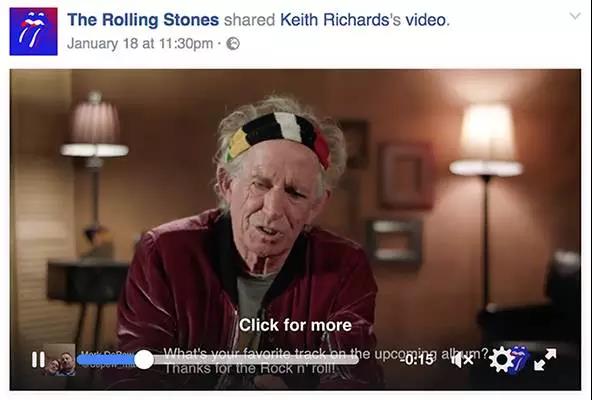
Task: Seek ahead on the unplayed gray progress track
Action: 256,360
